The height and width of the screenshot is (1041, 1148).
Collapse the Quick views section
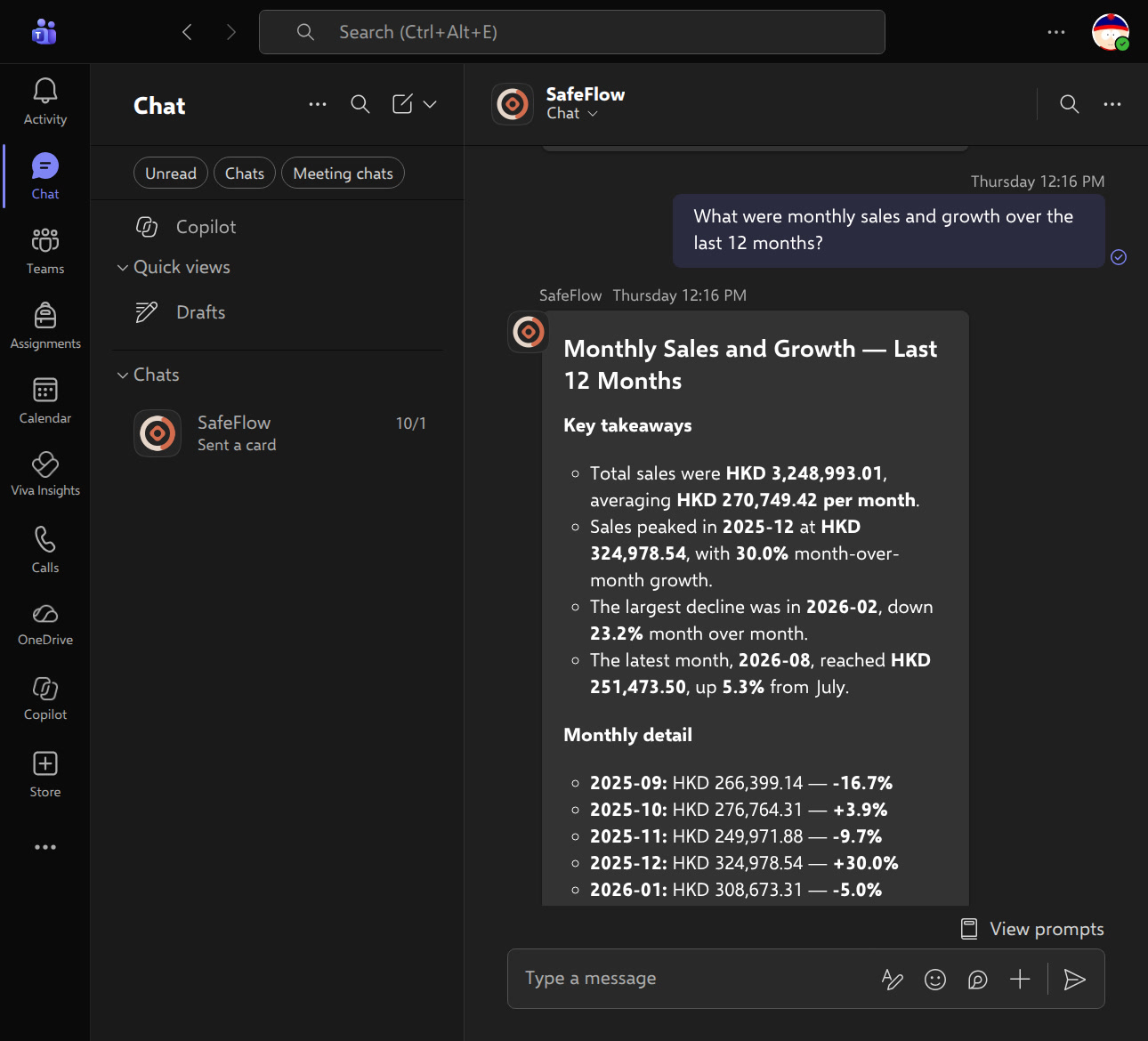click(x=174, y=267)
